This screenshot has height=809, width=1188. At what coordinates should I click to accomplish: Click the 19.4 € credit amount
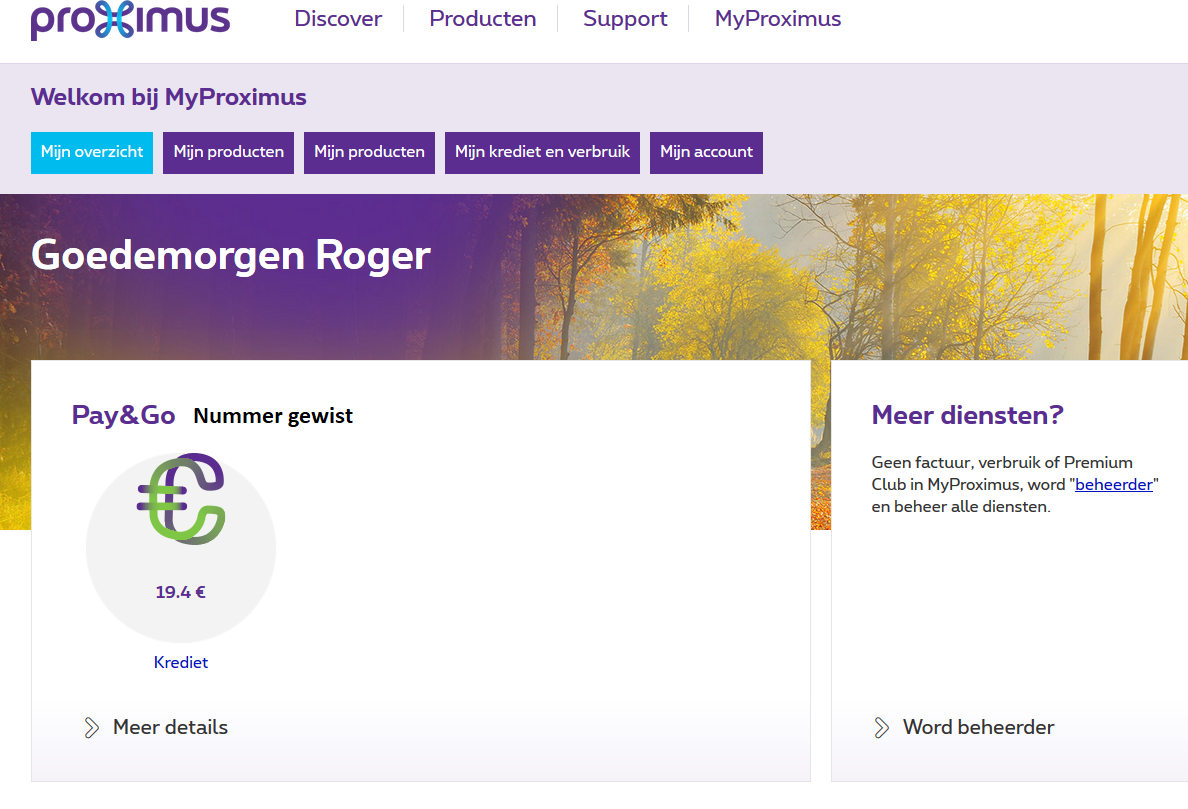[x=180, y=592]
